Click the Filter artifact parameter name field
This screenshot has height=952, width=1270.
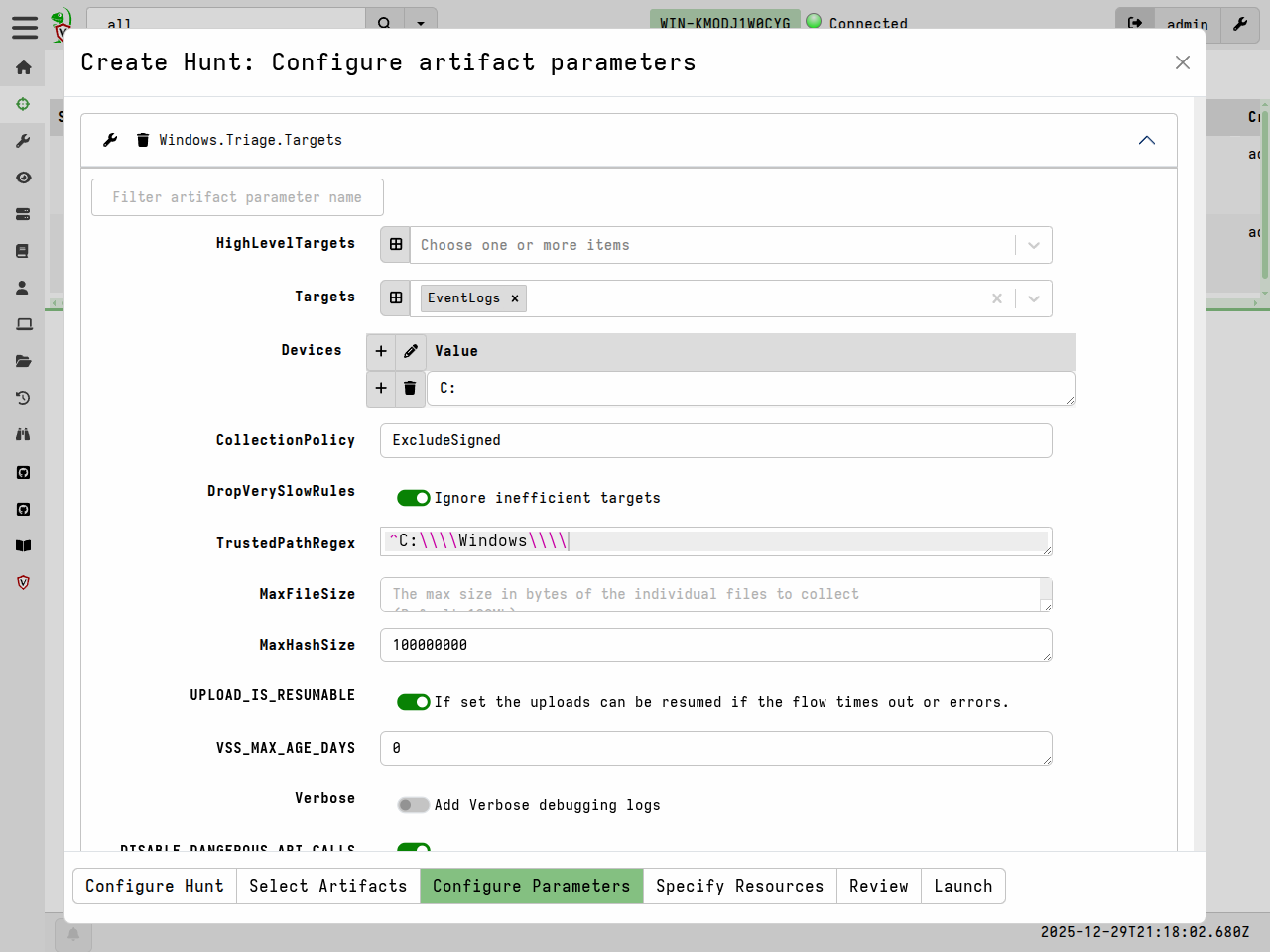237,197
